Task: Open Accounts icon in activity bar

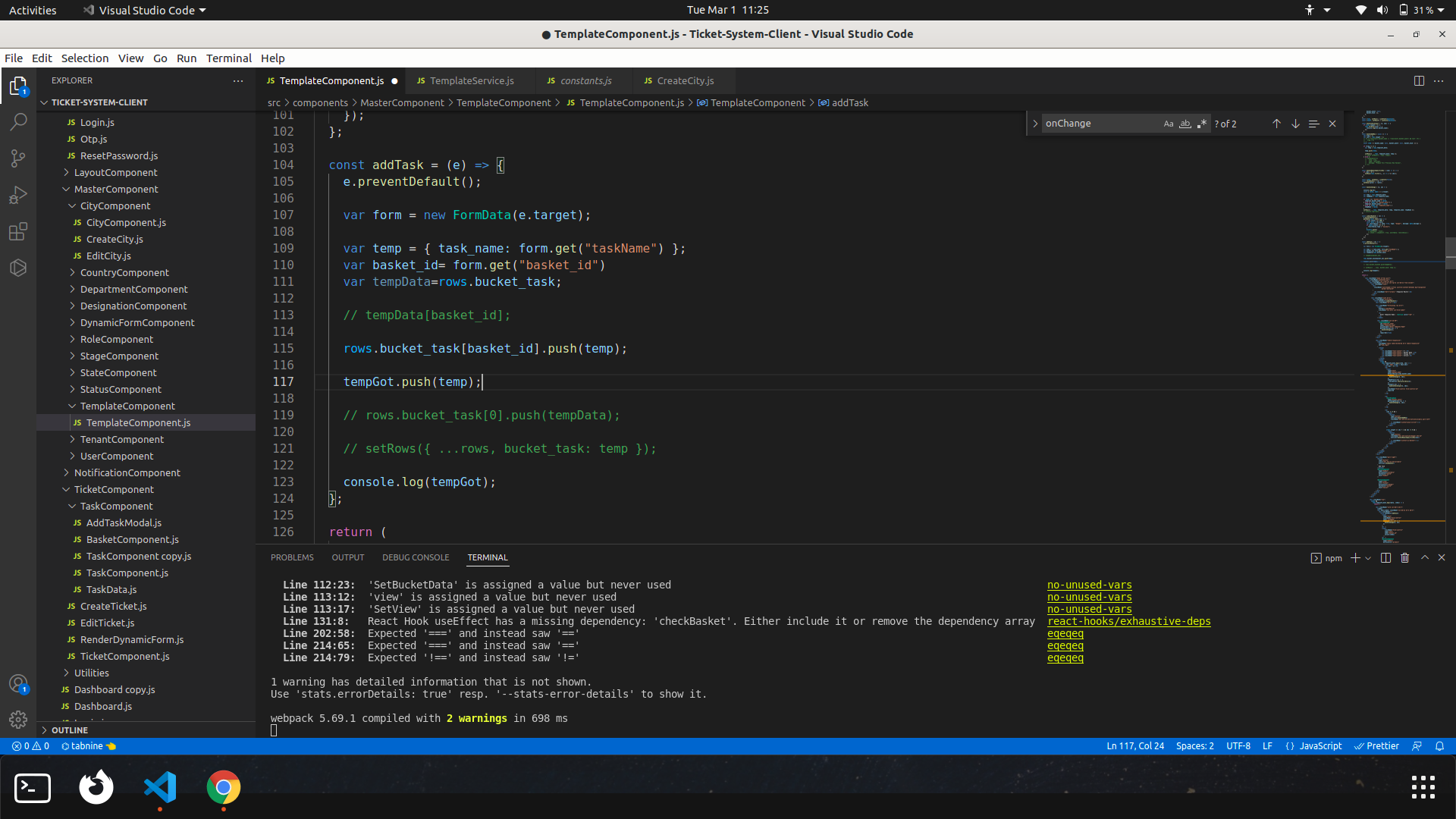Action: click(x=18, y=683)
